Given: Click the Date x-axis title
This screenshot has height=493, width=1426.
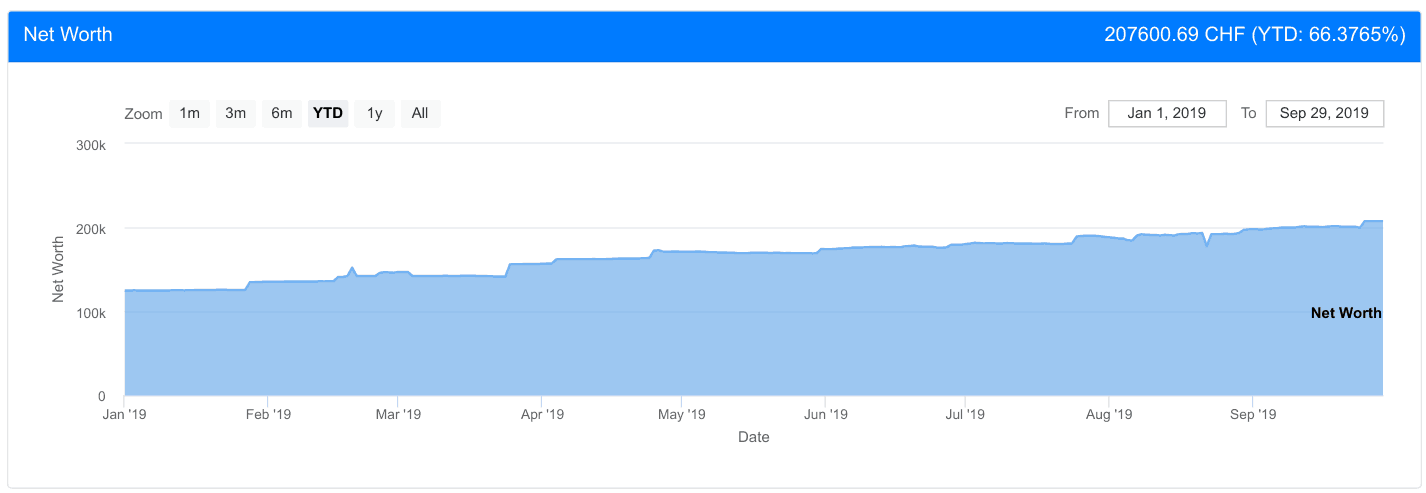Looking at the screenshot, I should click(x=754, y=437).
